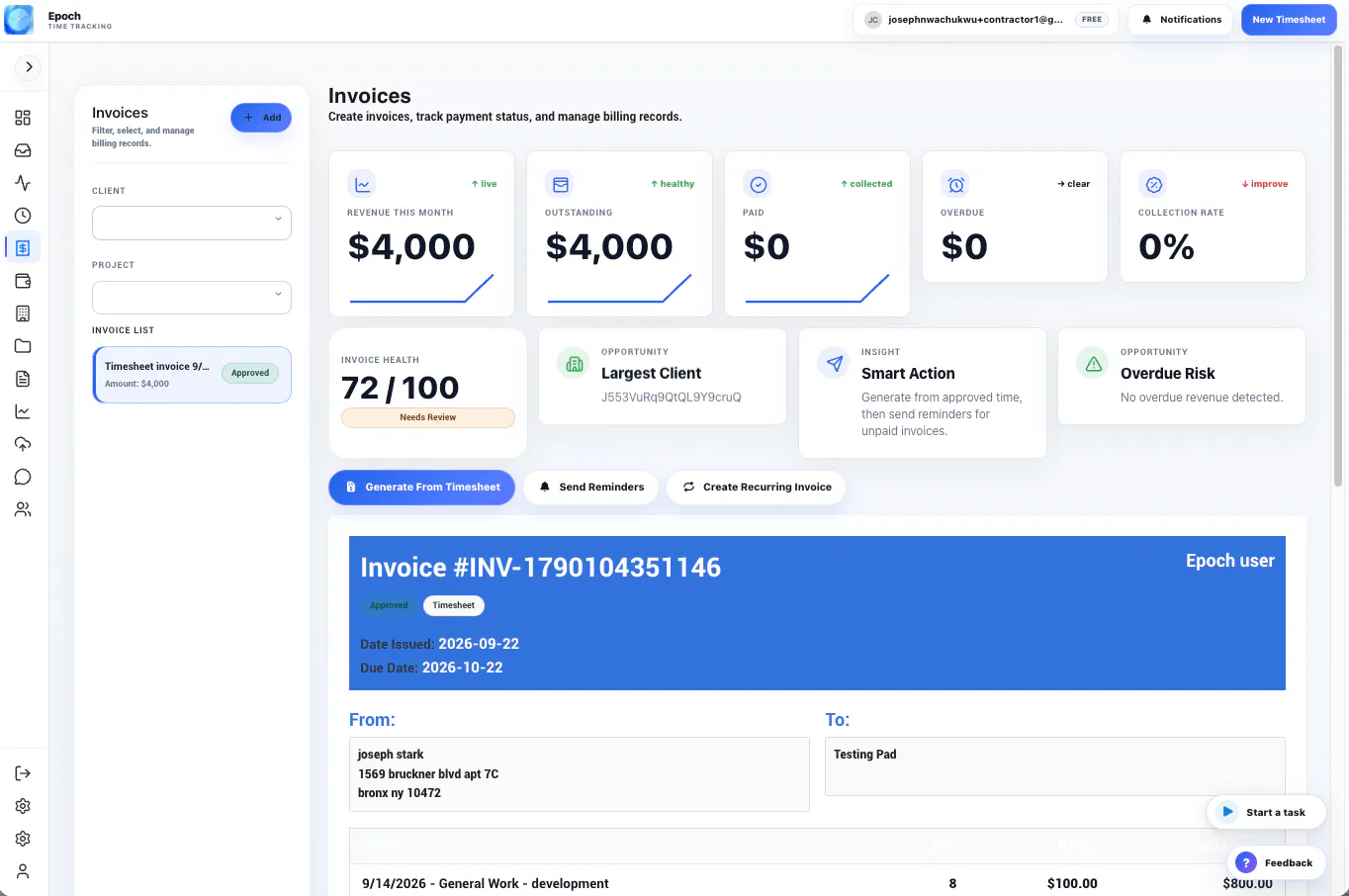
Task: Click the Largest Client building icon
Action: 574,364
